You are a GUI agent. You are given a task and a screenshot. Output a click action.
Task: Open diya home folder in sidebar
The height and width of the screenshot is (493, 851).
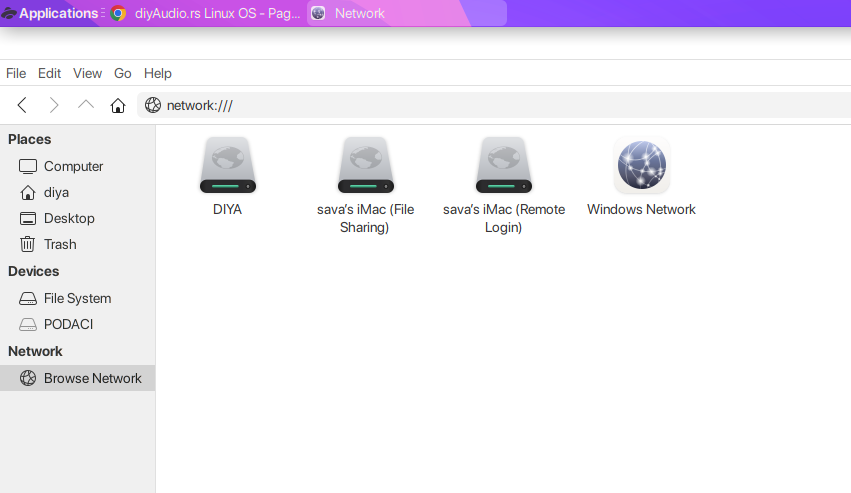(x=78, y=192)
